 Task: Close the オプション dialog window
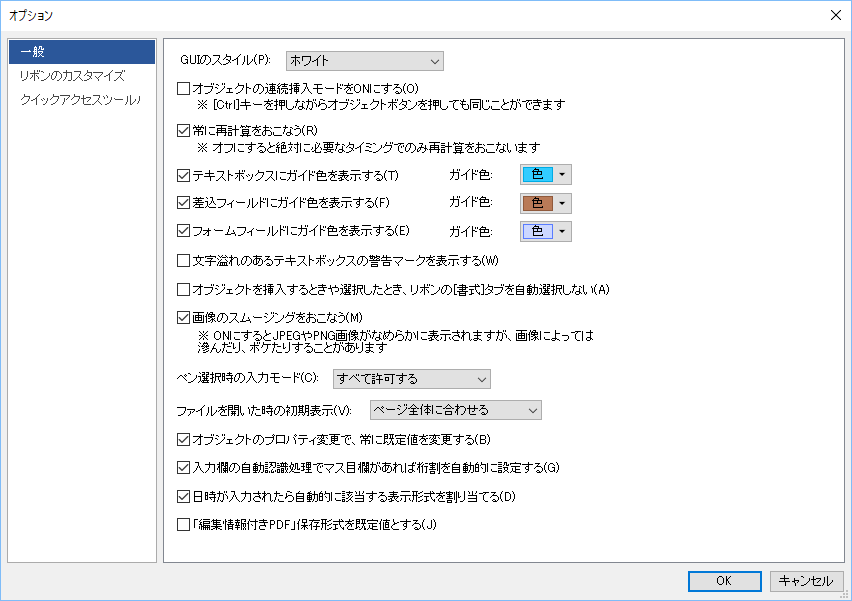tap(836, 15)
